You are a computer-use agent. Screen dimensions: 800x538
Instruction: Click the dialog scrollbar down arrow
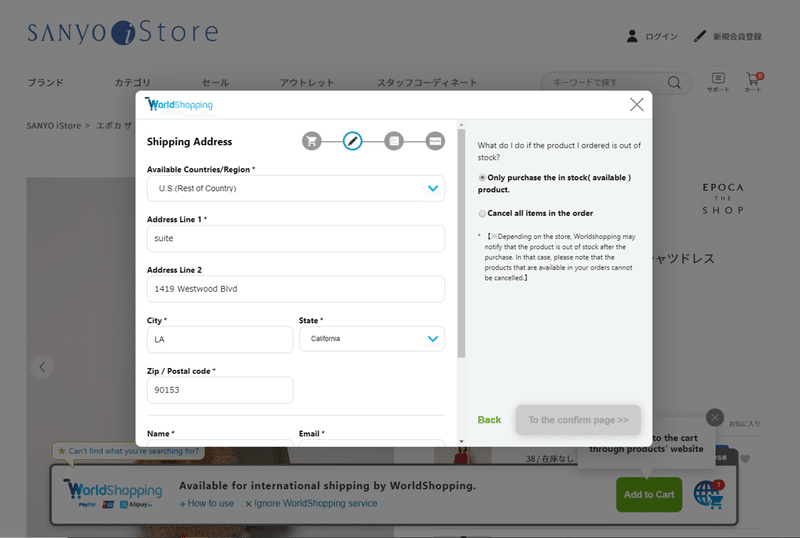[x=461, y=442]
